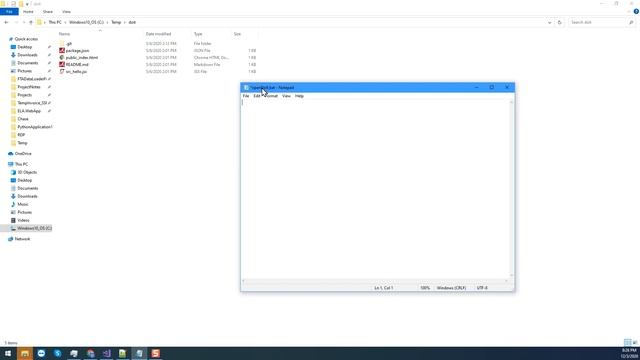Screen dimensions: 640x360
Task: Select the src_hello.jsx file icon
Action: tap(62, 71)
